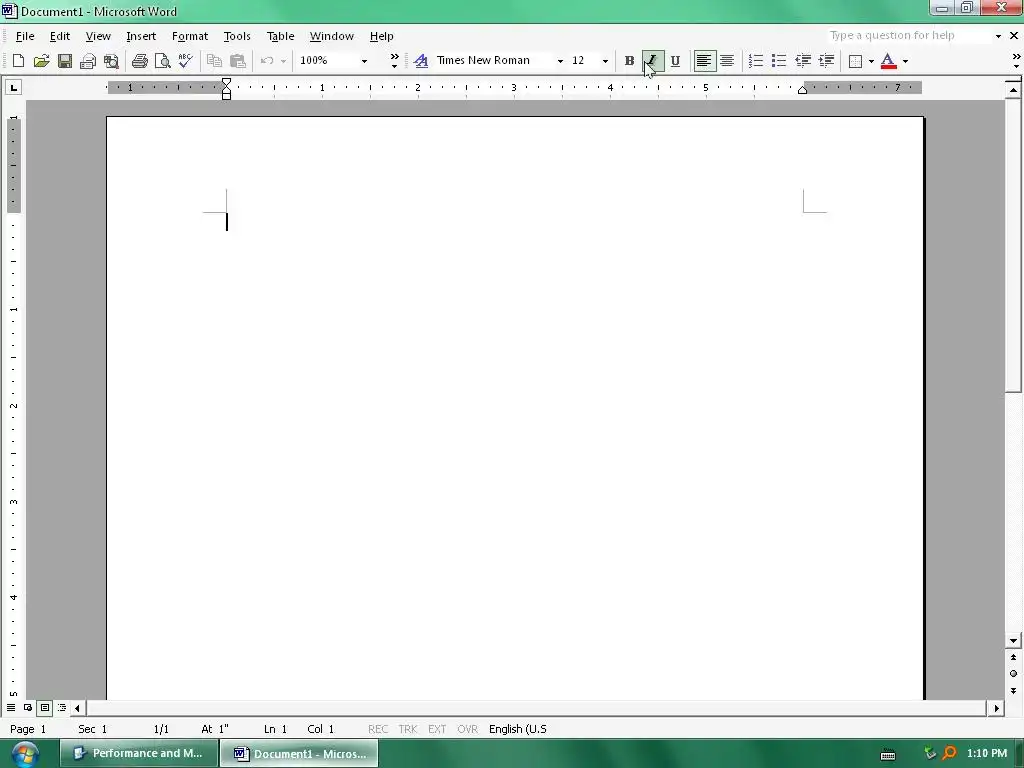Print the document using the printer icon
The image size is (1024, 768).
[140, 61]
